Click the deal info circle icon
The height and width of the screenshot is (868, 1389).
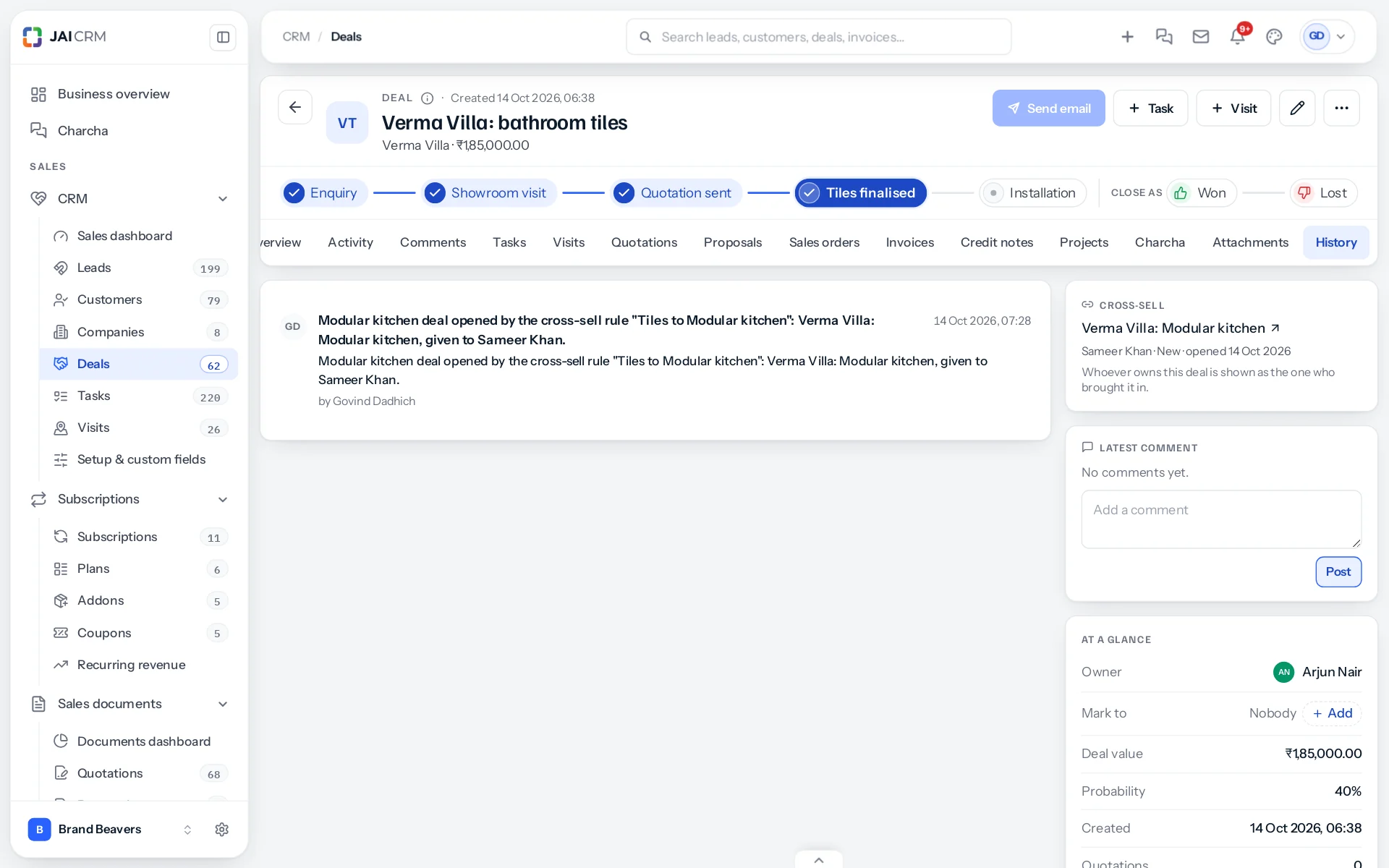pos(428,98)
